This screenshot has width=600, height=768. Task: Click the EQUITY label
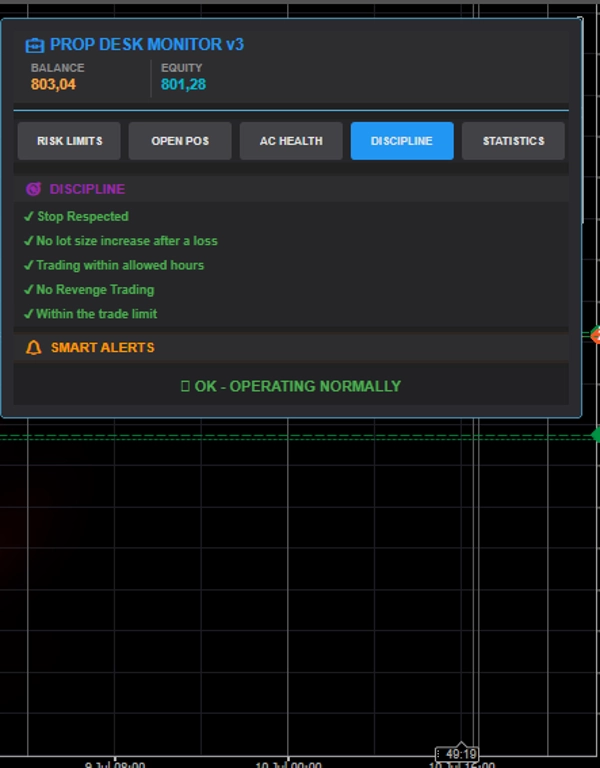(x=182, y=68)
